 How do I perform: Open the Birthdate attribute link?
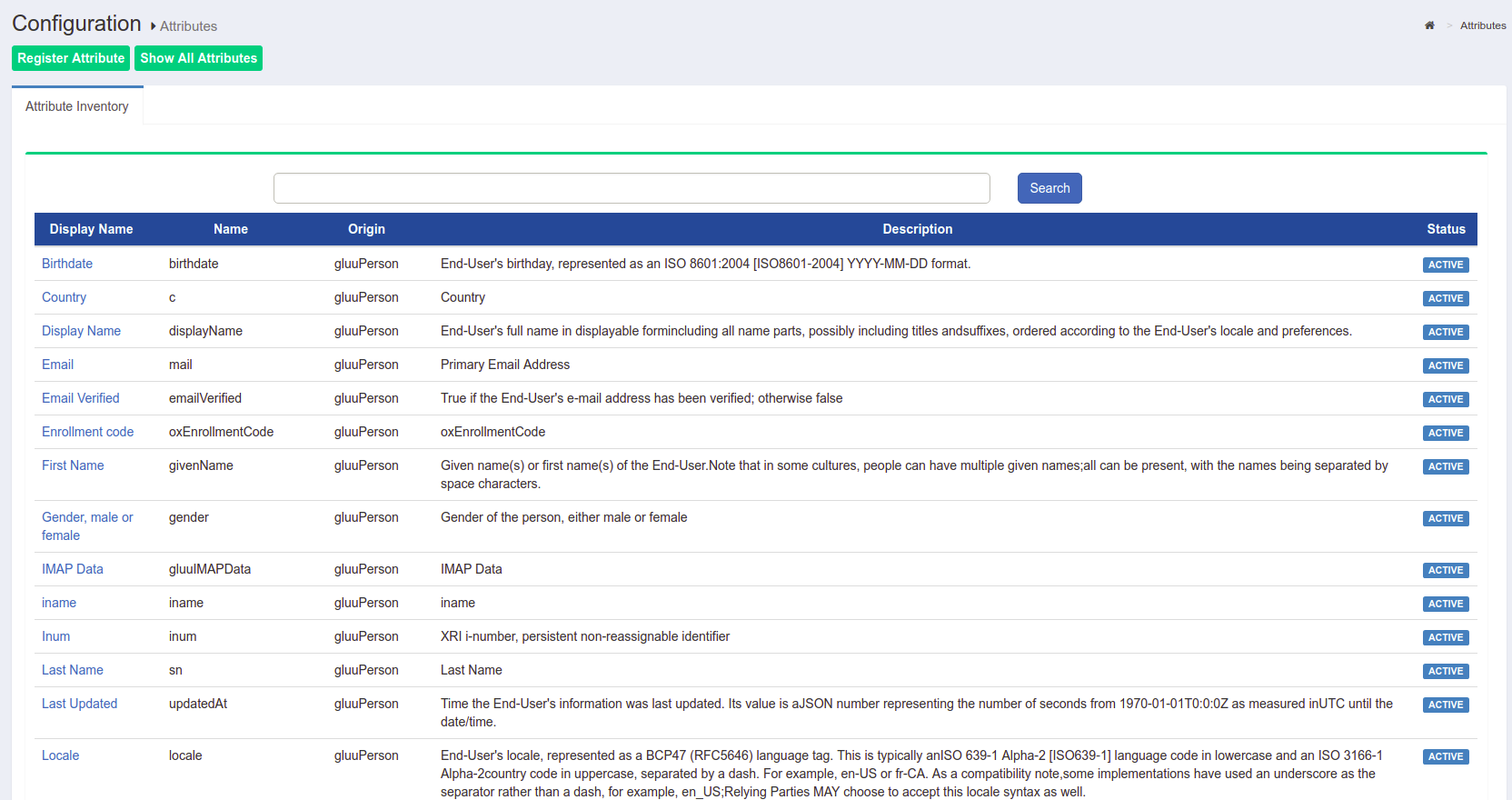tap(67, 264)
